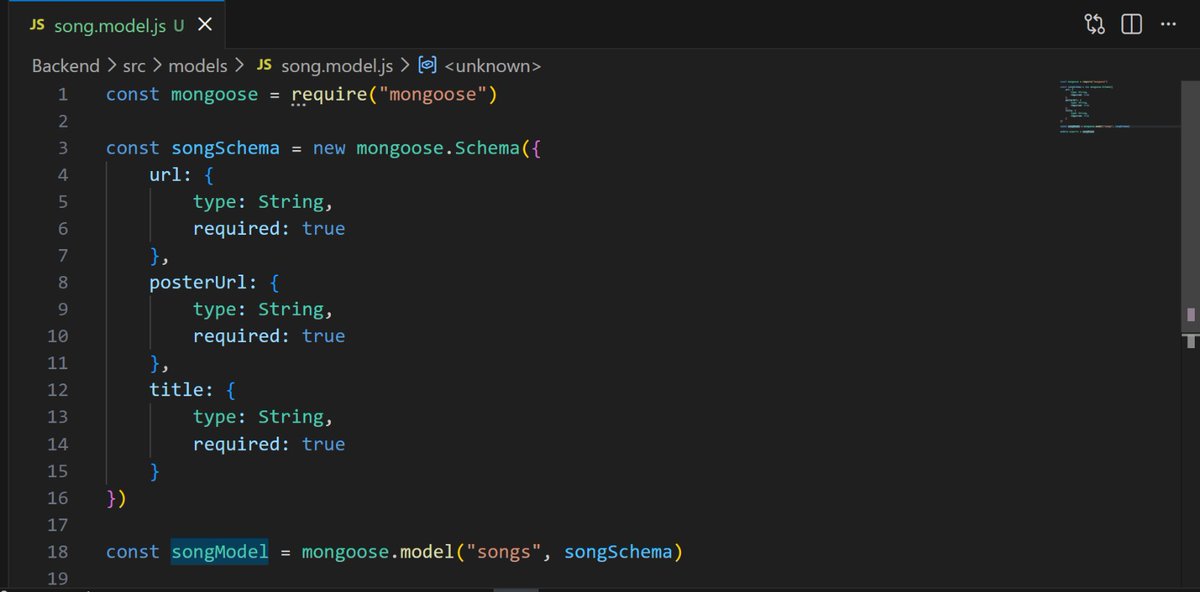
Task: Click the JS file icon on the tab
Action: click(x=37, y=26)
